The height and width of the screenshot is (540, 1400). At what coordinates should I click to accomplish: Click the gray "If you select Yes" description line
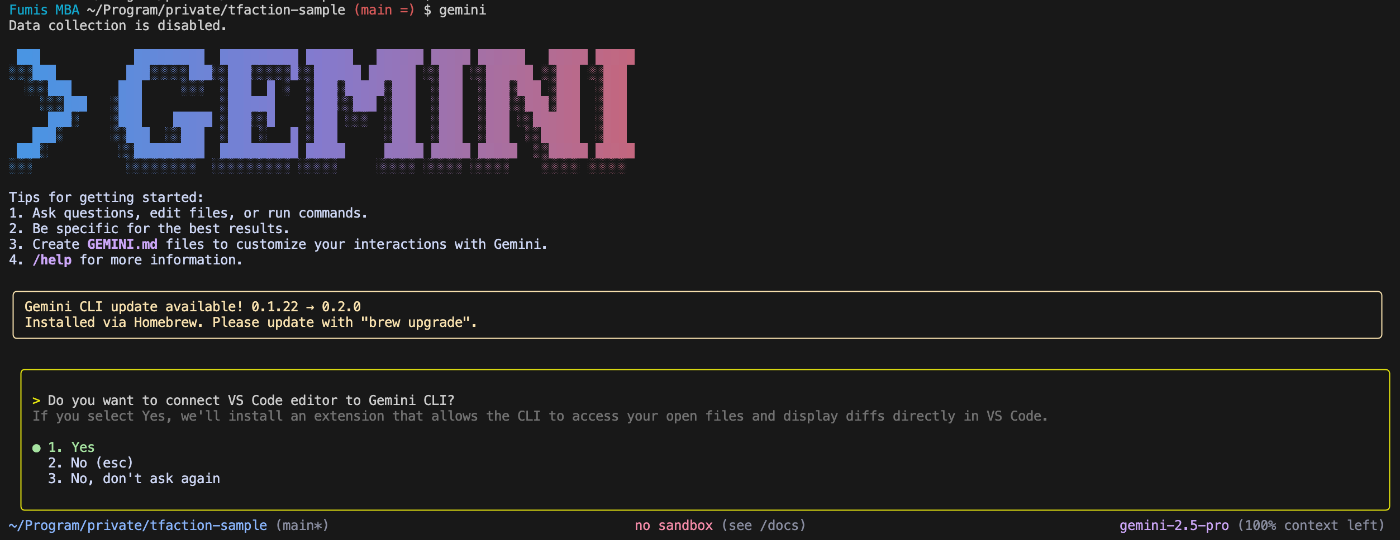click(x=540, y=416)
